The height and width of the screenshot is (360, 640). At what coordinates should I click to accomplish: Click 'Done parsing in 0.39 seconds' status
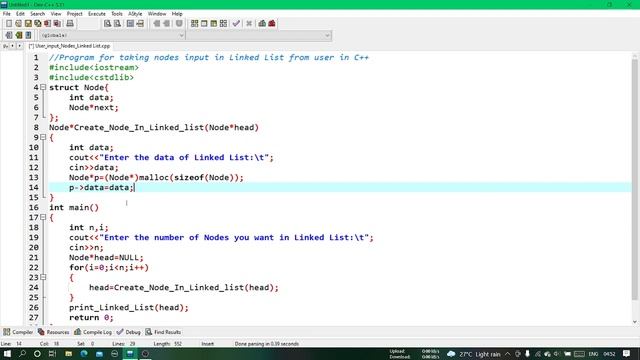[x=267, y=344]
